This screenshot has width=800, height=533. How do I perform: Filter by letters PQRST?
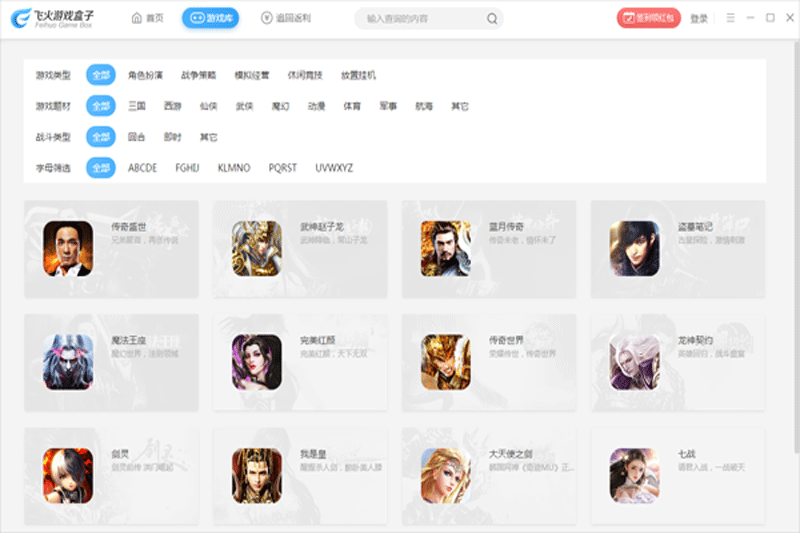tap(283, 168)
